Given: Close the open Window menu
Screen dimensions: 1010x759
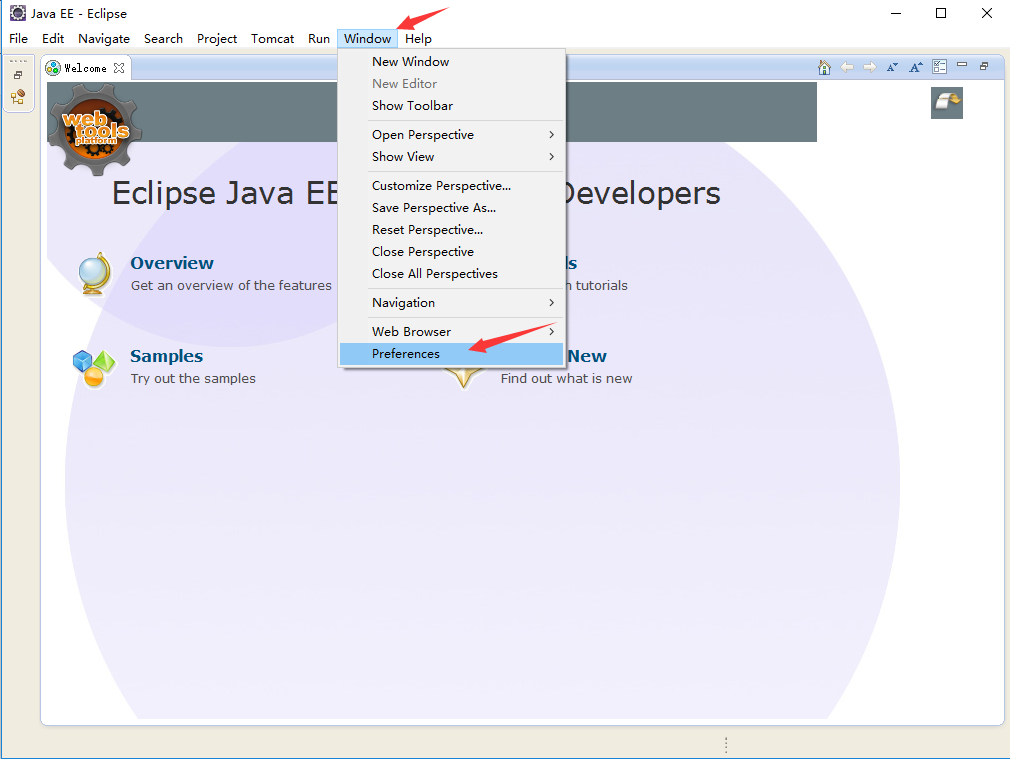Looking at the screenshot, I should click(x=367, y=39).
